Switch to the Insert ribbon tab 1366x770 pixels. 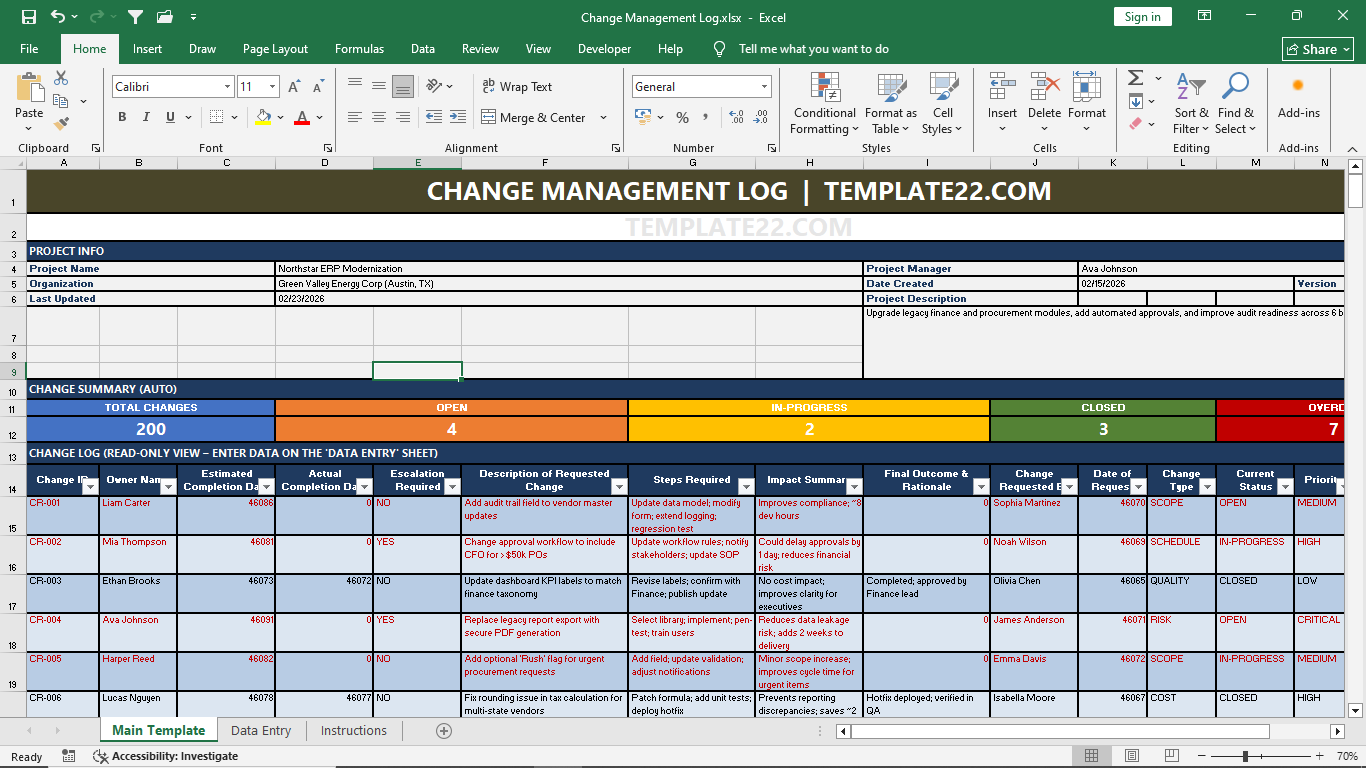(x=147, y=49)
